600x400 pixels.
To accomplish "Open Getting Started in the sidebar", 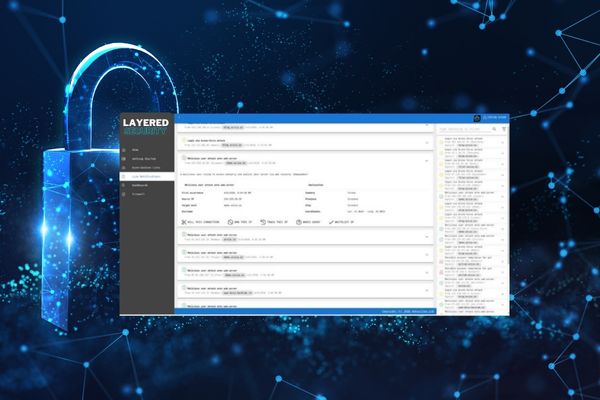I will pos(146,158).
